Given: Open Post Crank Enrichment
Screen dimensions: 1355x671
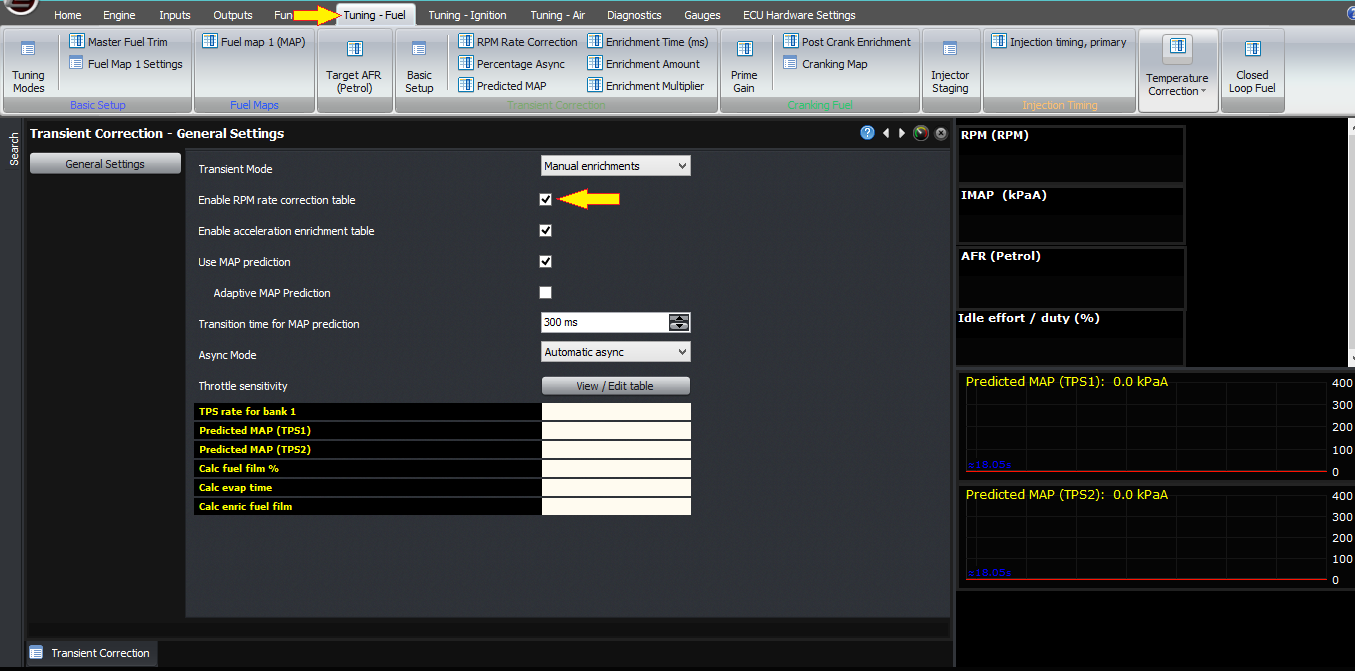Looking at the screenshot, I should click(x=847, y=42).
